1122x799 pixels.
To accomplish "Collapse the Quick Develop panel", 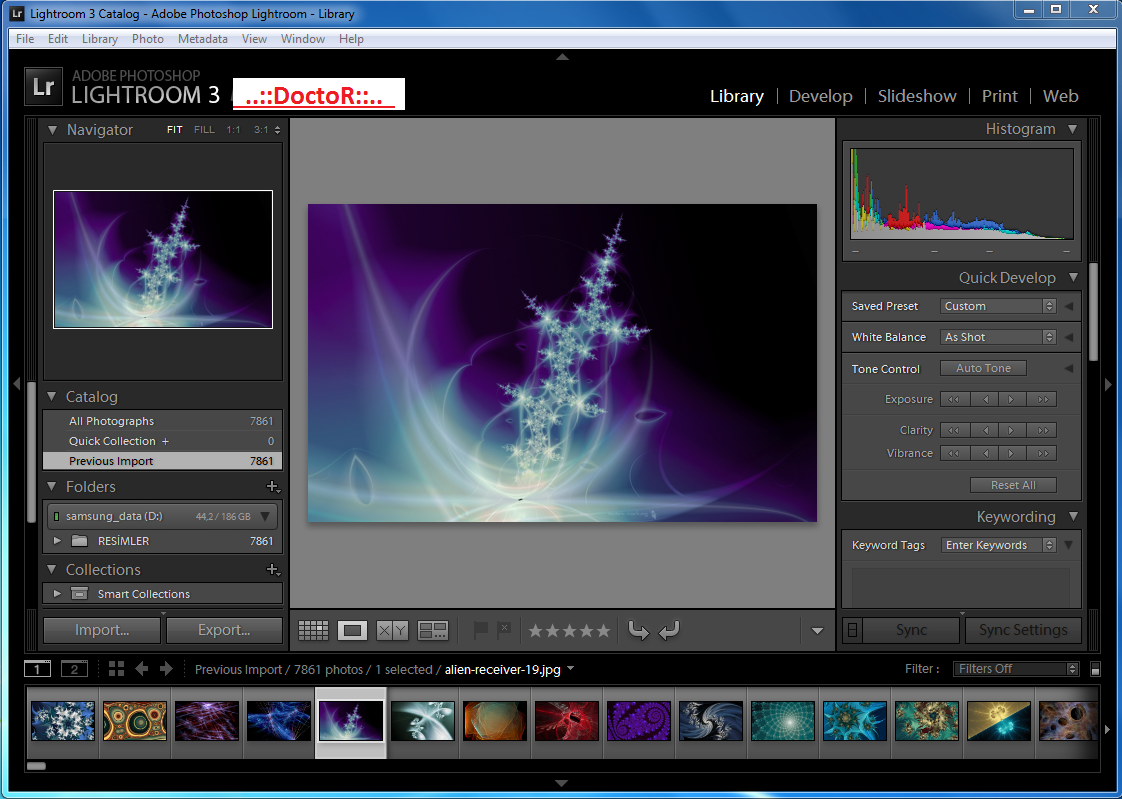I will point(1073,278).
